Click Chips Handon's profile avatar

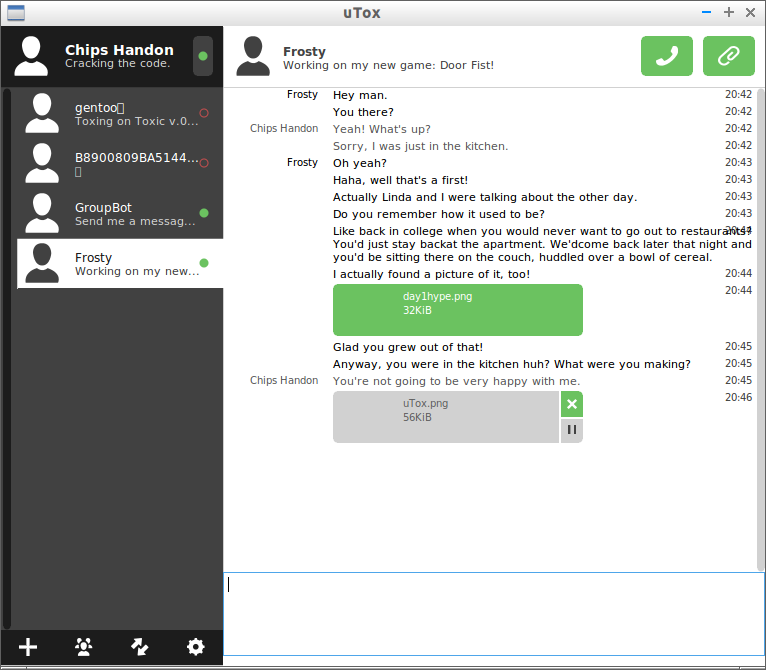pos(31,56)
